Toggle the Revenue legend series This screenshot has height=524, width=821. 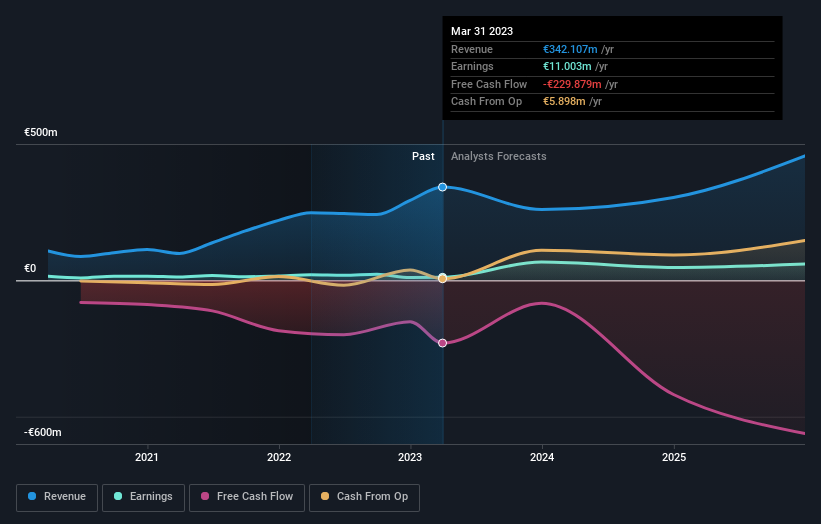(x=57, y=497)
